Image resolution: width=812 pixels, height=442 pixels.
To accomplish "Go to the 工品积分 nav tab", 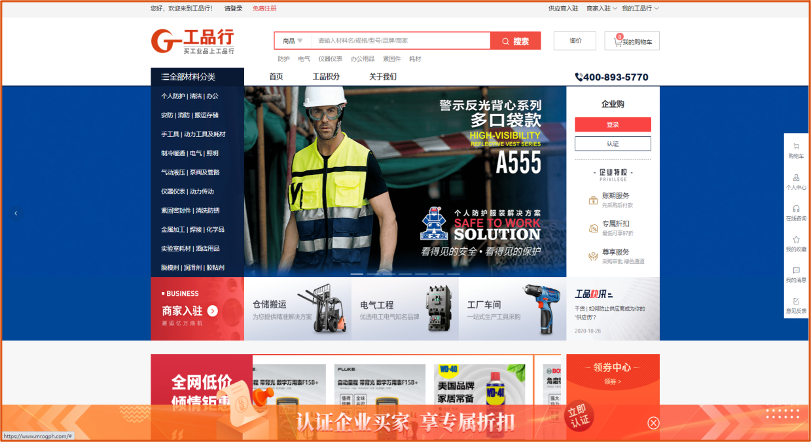I will 326,77.
